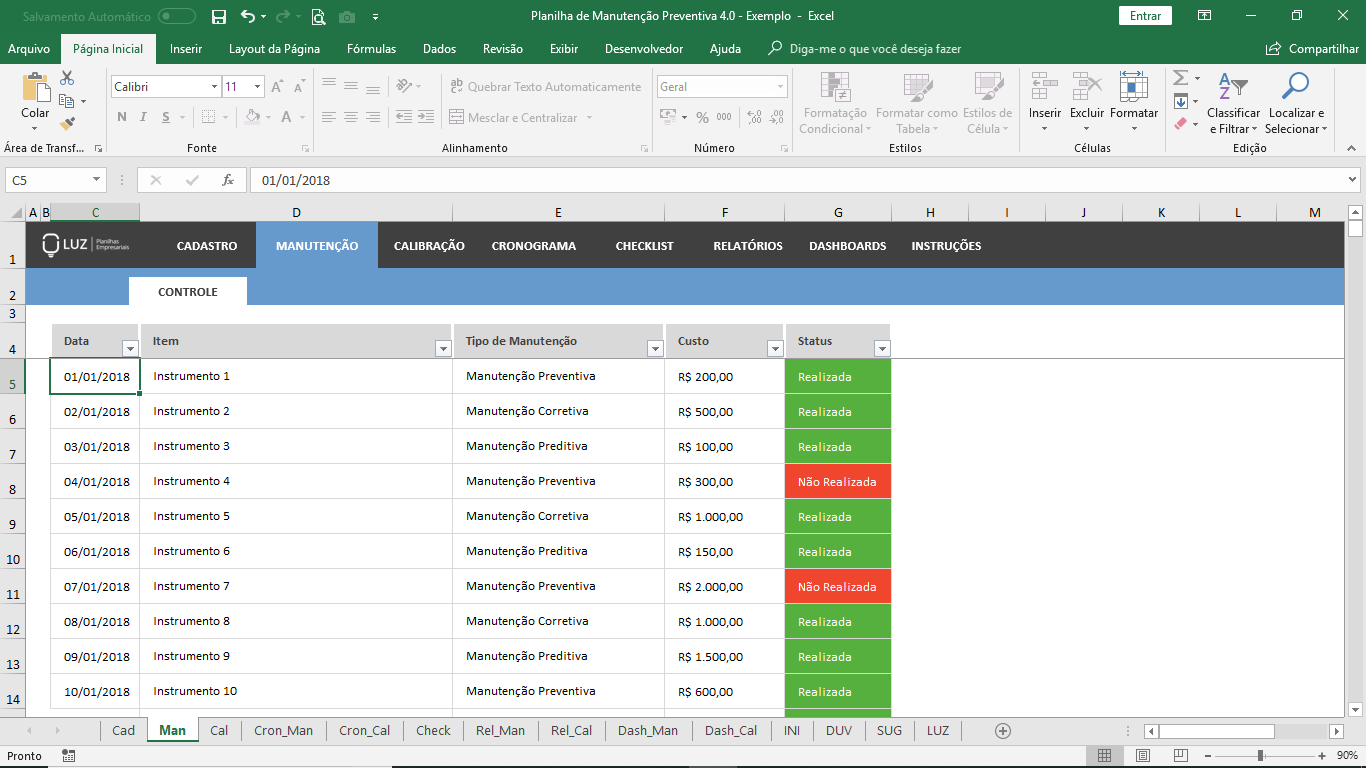Open the Fórmulas ribbon tab
1366x768 pixels.
point(371,49)
